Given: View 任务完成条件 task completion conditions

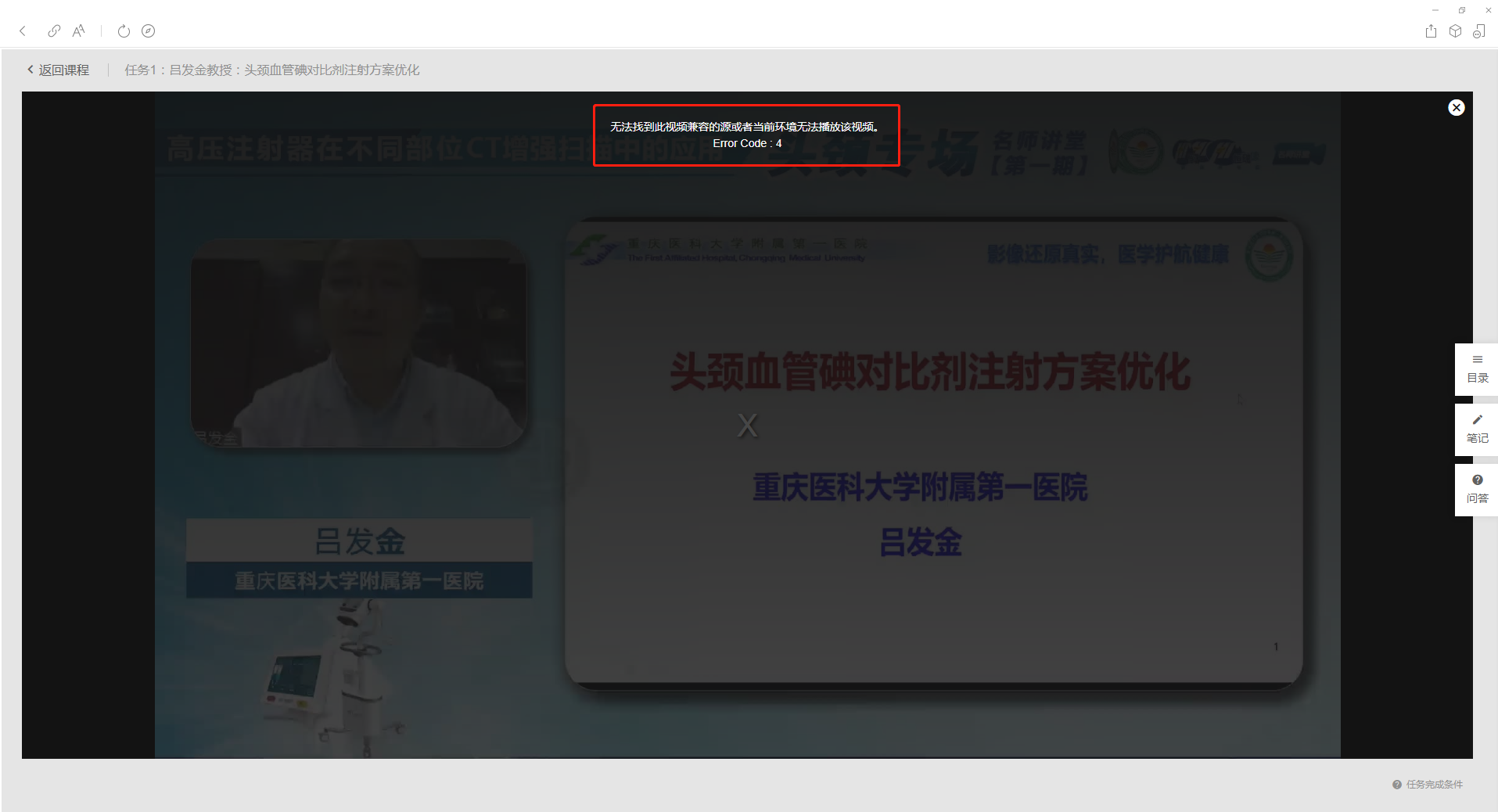Looking at the screenshot, I should pos(1428,785).
